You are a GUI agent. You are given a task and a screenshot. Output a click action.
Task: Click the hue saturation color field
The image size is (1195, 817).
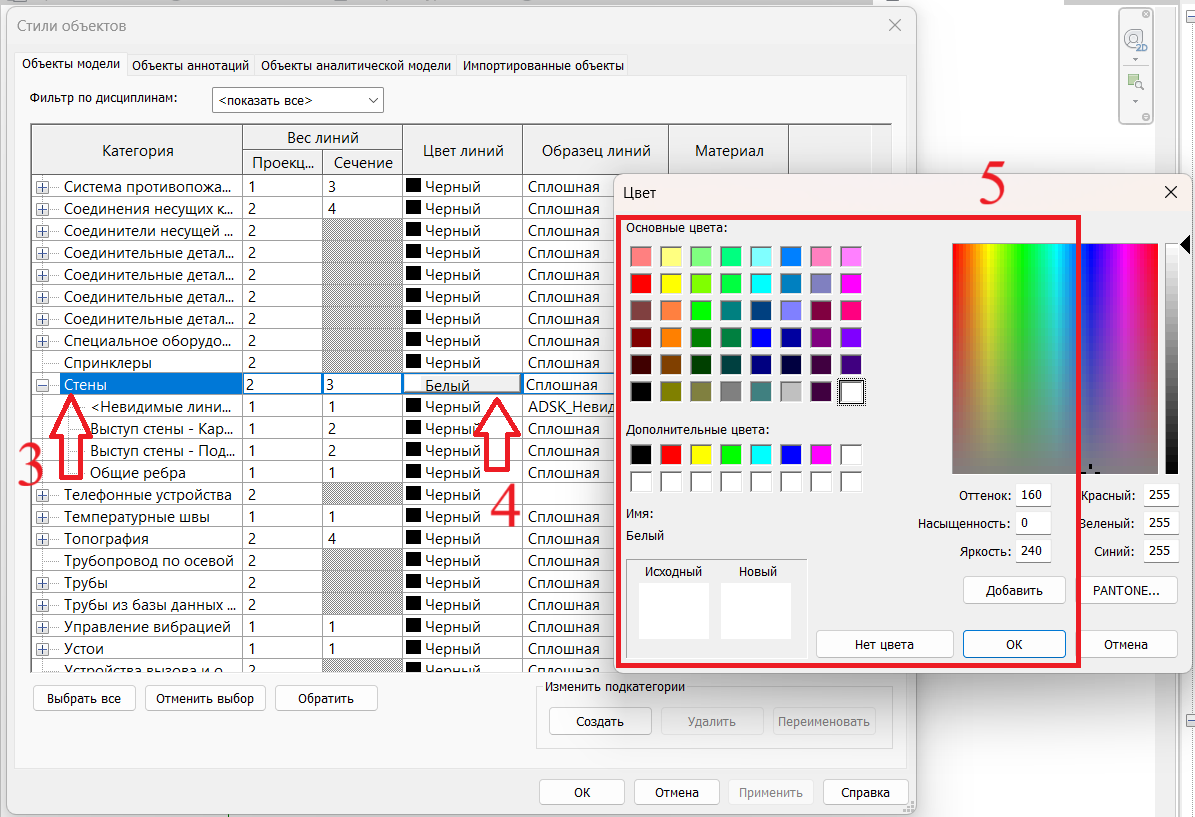(x=1055, y=358)
